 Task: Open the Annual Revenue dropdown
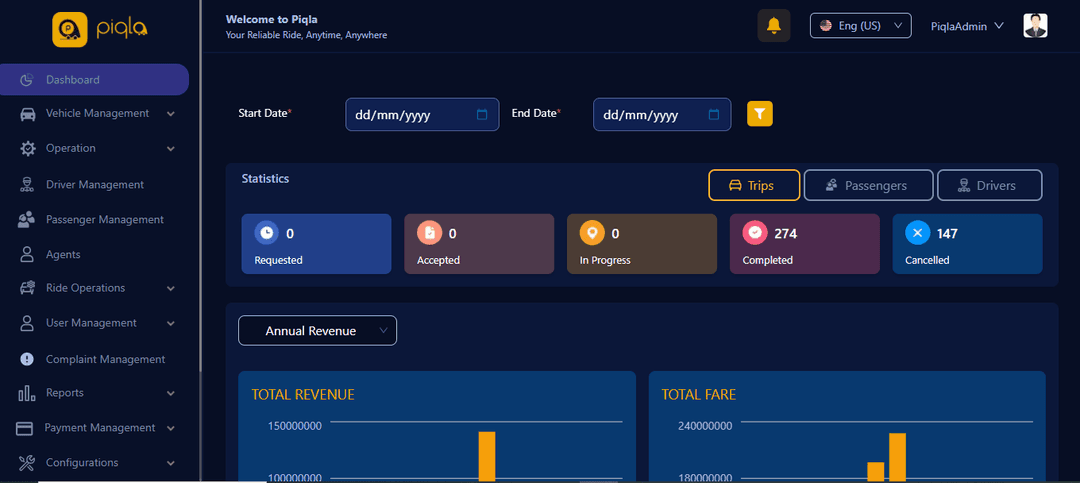click(x=317, y=331)
